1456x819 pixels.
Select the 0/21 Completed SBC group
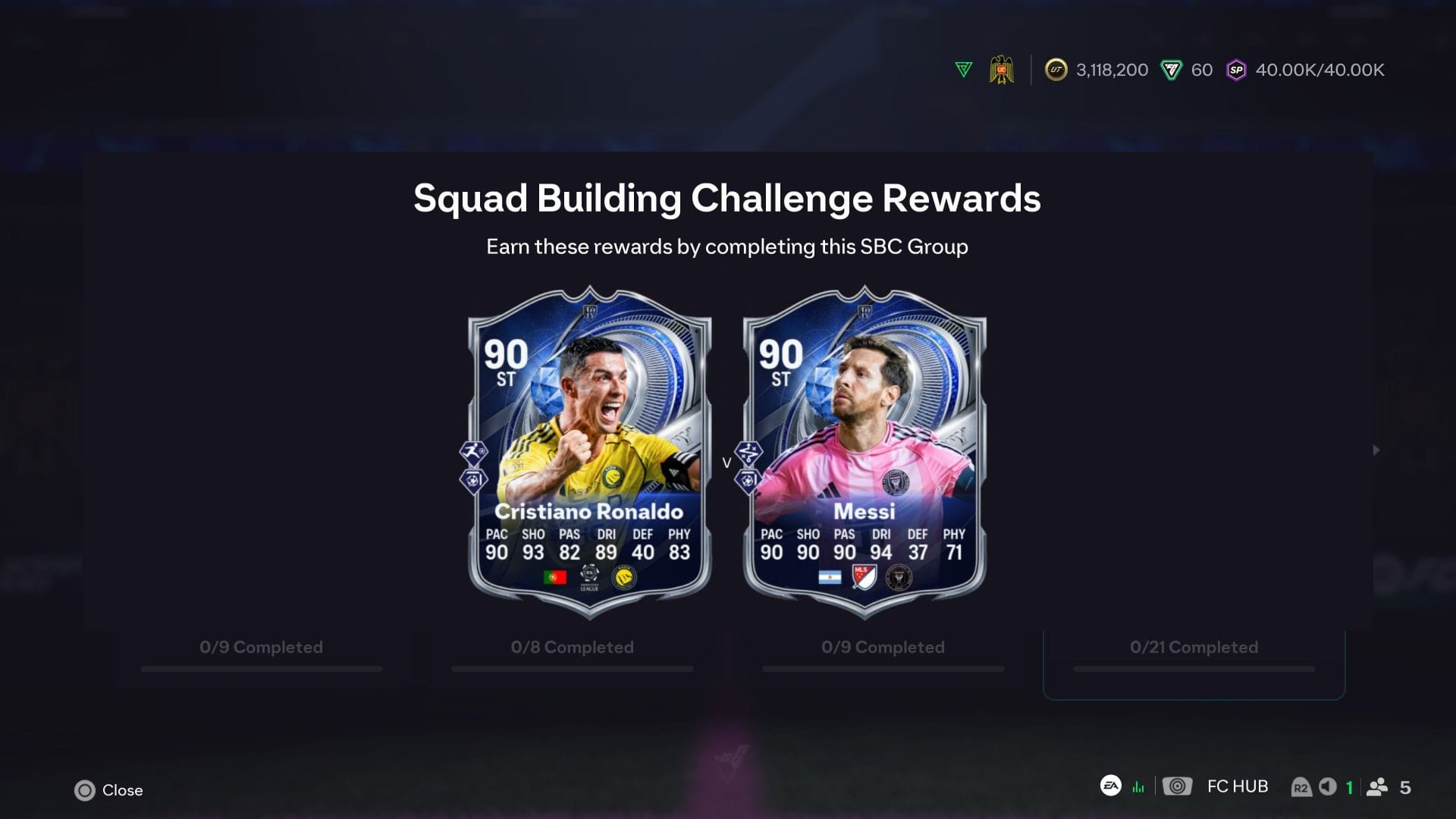pyautogui.click(x=1194, y=660)
